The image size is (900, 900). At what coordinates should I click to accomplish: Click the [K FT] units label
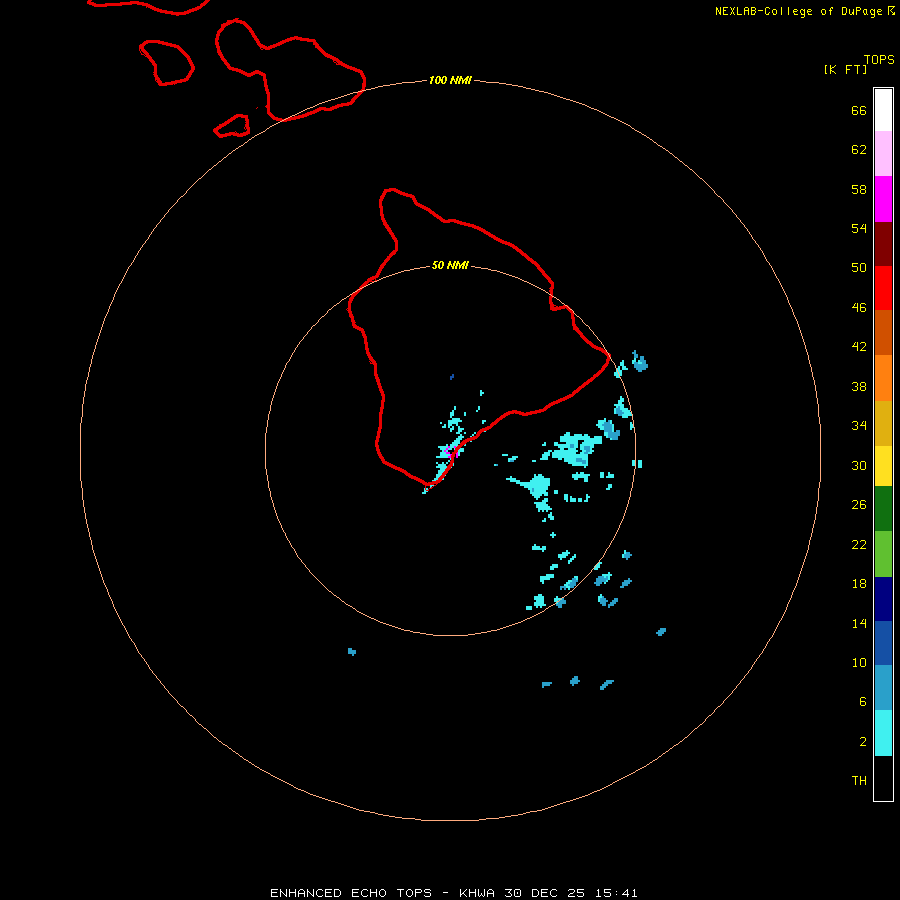coord(845,69)
